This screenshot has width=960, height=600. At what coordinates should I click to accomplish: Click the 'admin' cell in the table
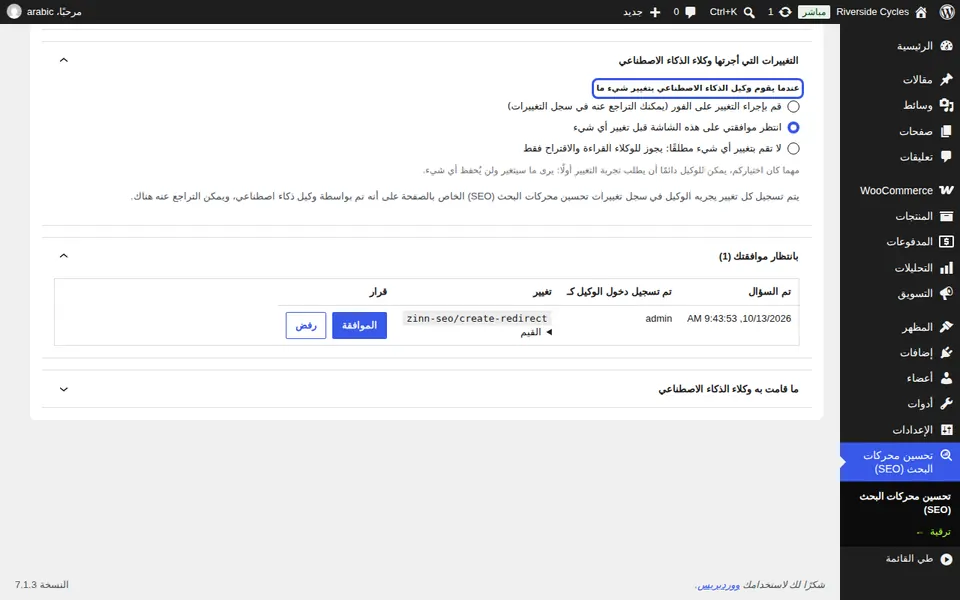click(659, 318)
